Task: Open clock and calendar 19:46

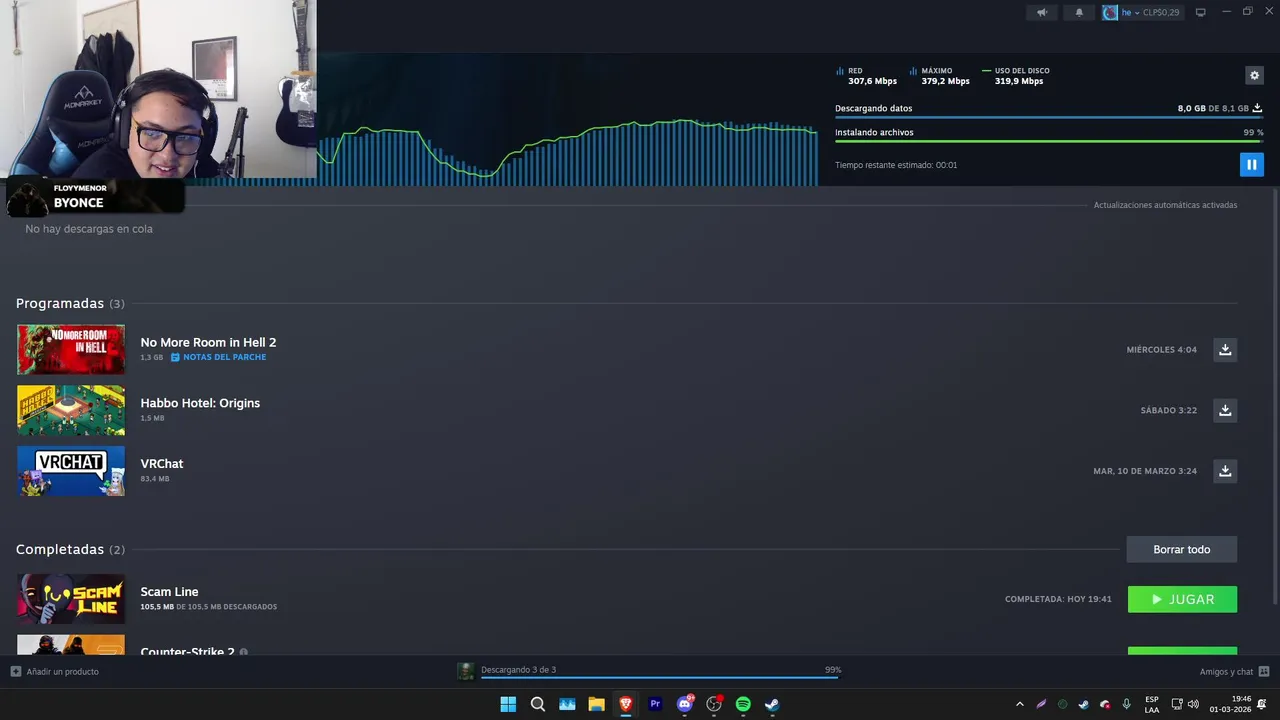Action: point(1230,704)
